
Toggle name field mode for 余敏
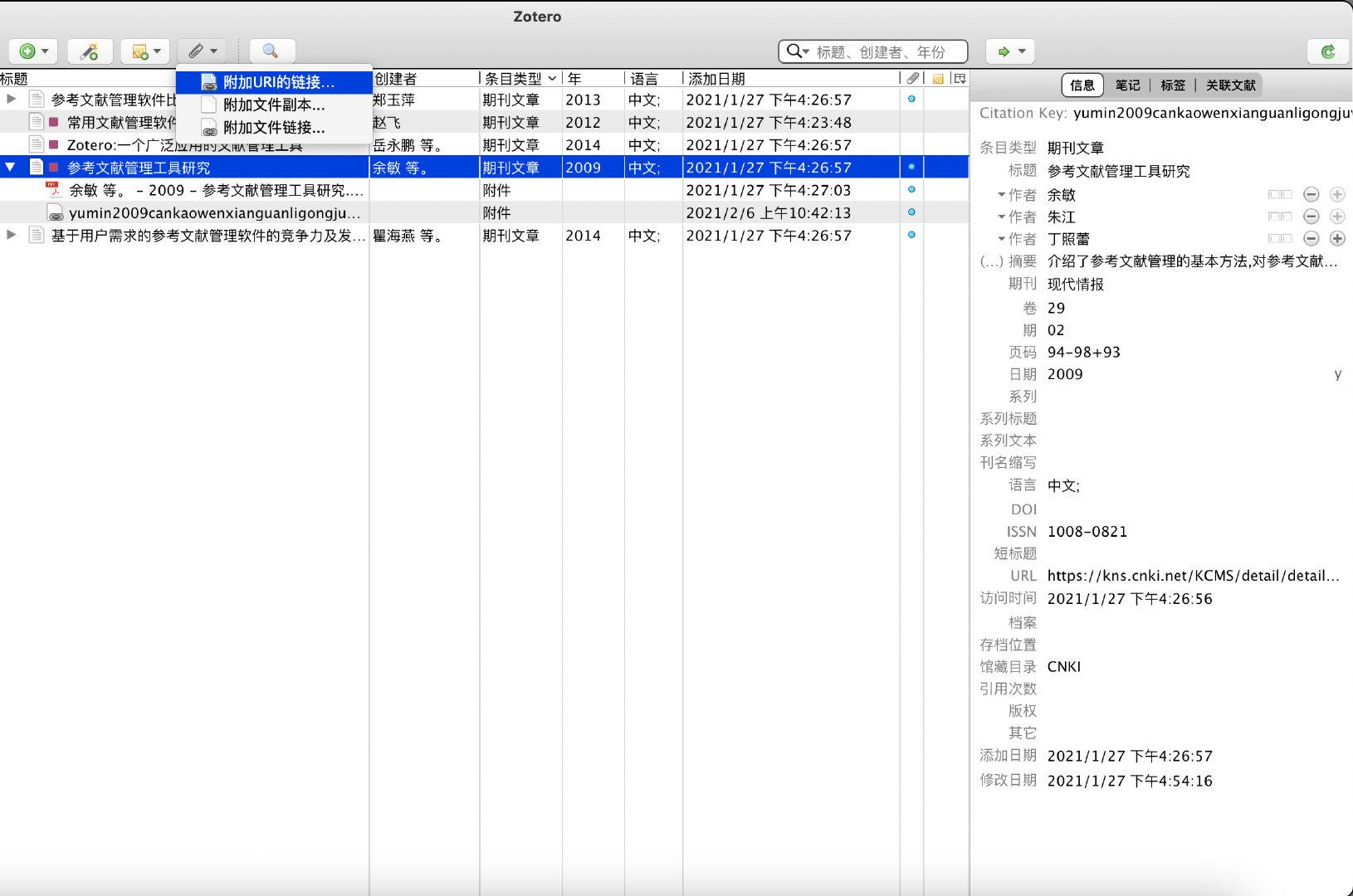click(1280, 194)
